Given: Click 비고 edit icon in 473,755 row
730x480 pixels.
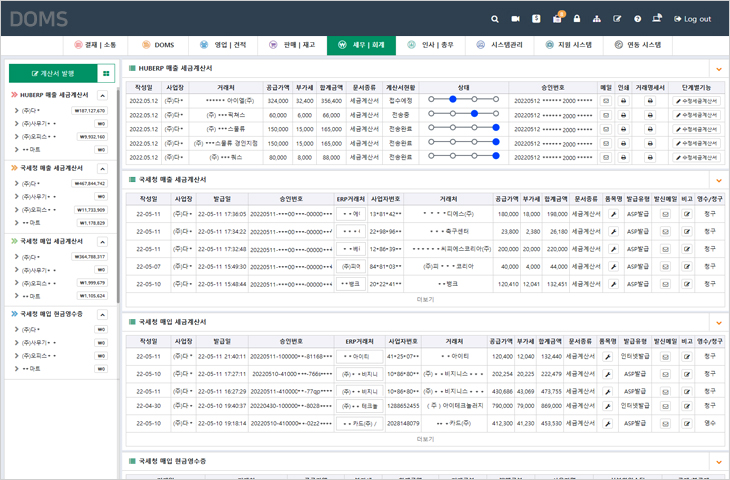Looking at the screenshot, I should (687, 392).
